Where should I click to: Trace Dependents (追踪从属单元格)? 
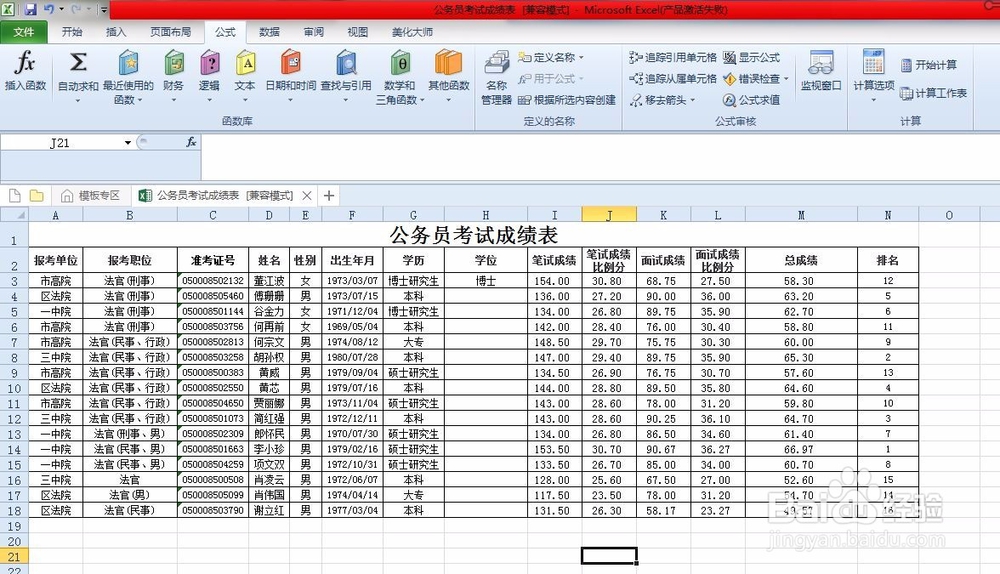(x=673, y=78)
